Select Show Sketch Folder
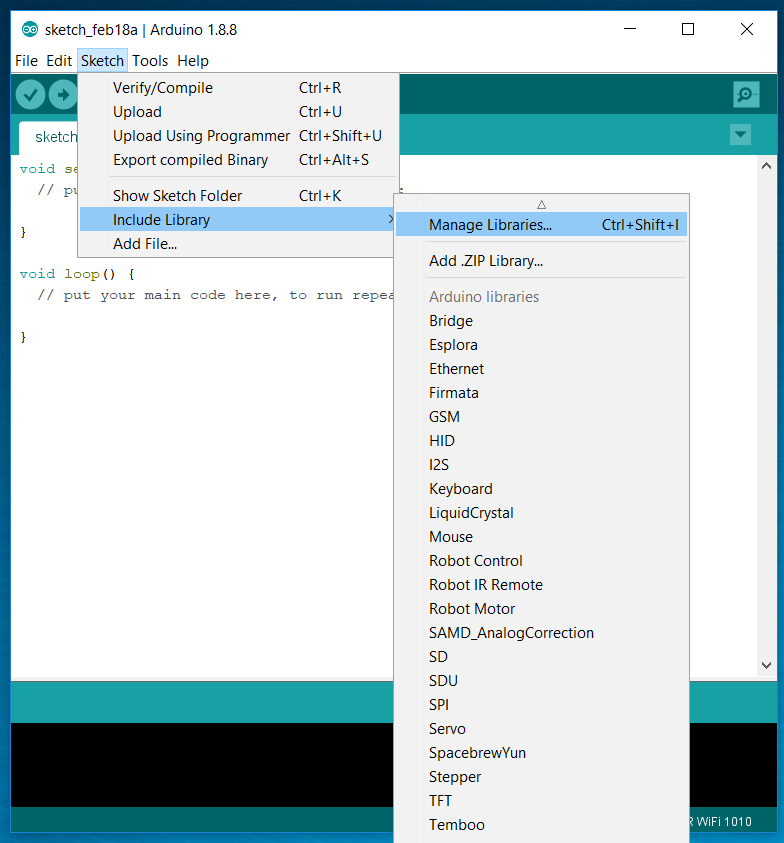The image size is (784, 843). pos(177,196)
